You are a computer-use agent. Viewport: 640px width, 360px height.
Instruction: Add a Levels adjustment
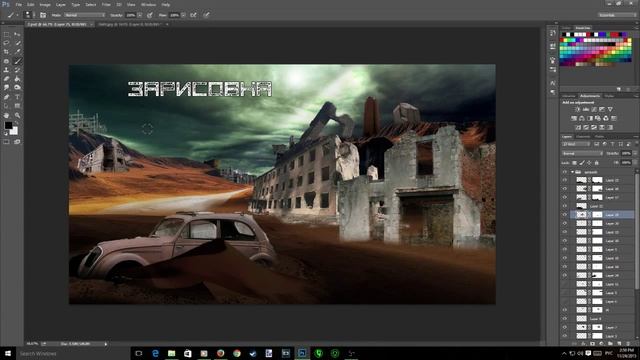click(x=586, y=109)
